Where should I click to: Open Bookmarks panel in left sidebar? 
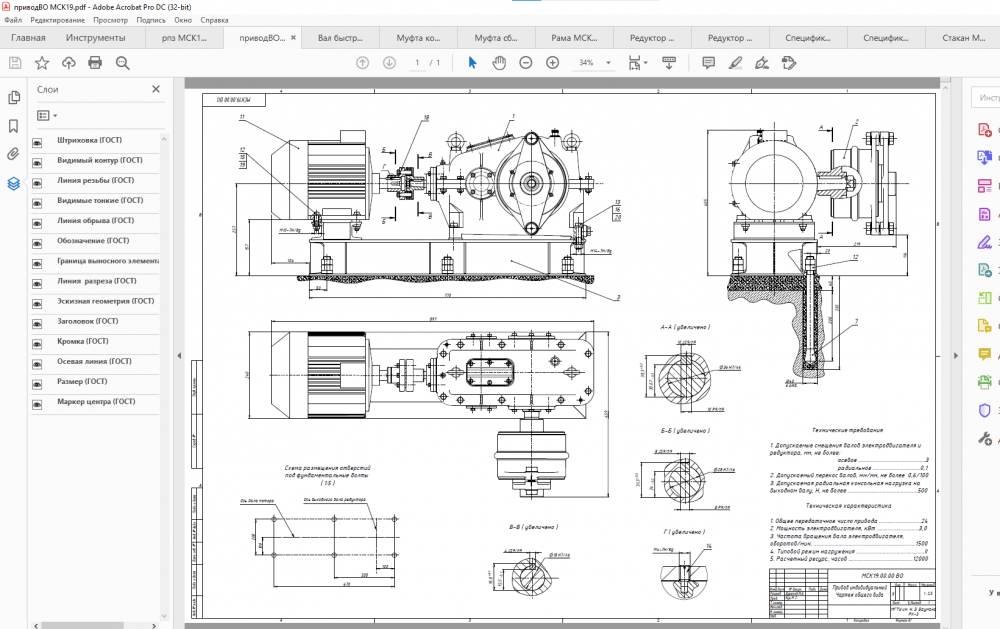tap(14, 126)
